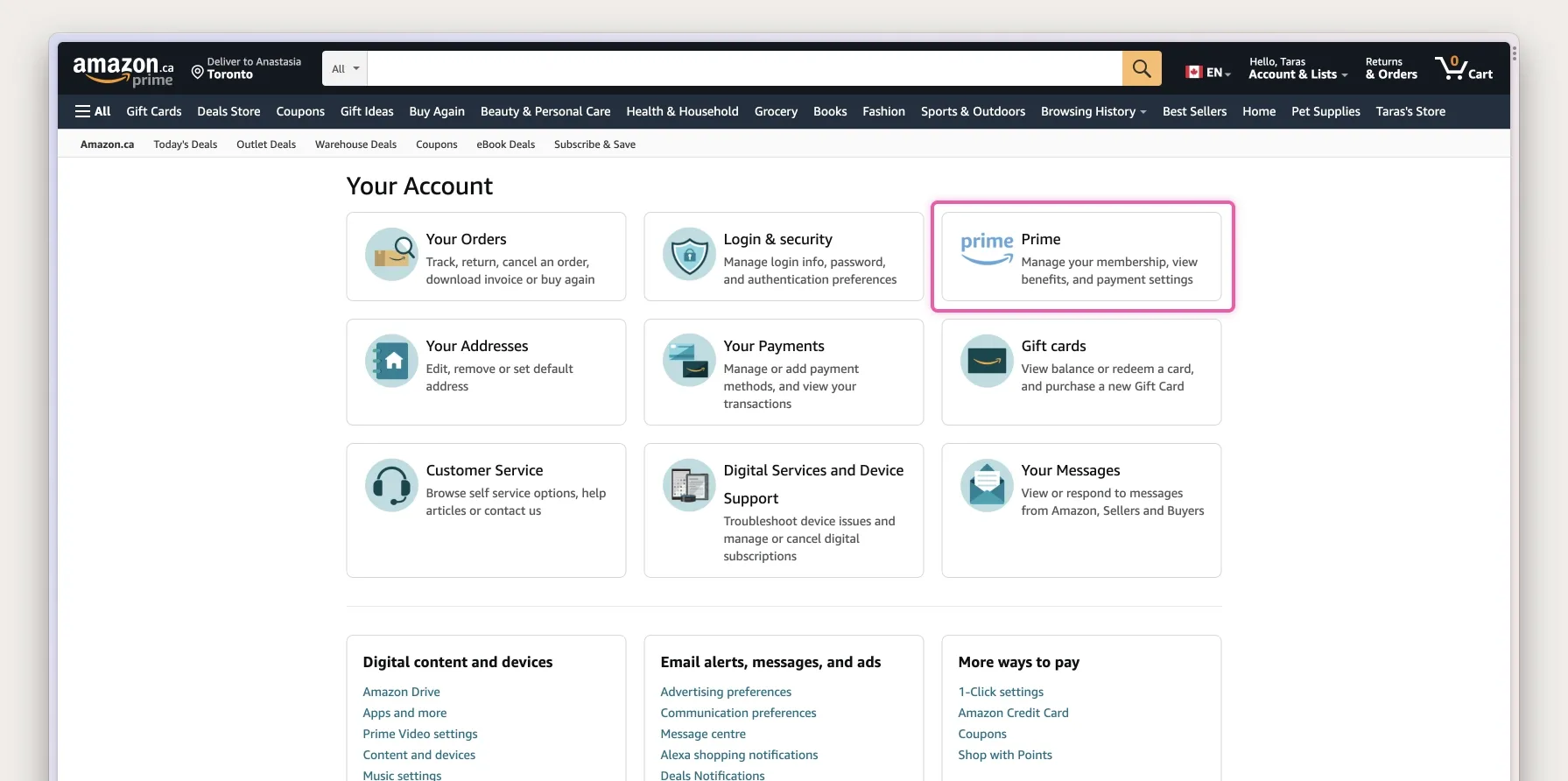Click the Your Messages envelope icon
This screenshot has height=781, width=1568.
[x=987, y=485]
